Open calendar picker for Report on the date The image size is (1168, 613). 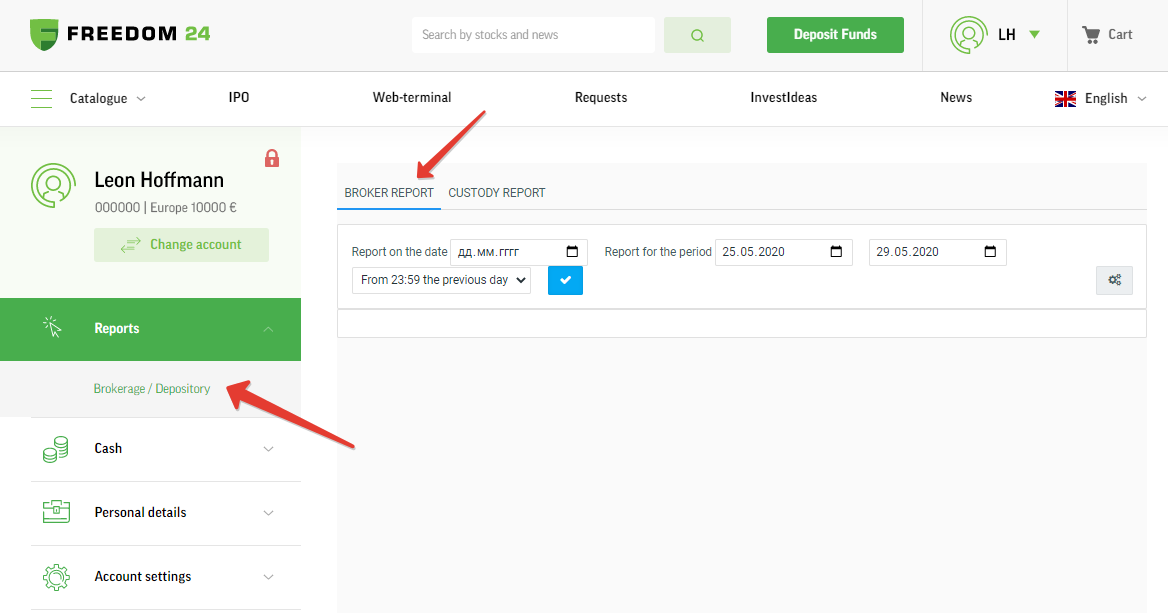pos(572,252)
